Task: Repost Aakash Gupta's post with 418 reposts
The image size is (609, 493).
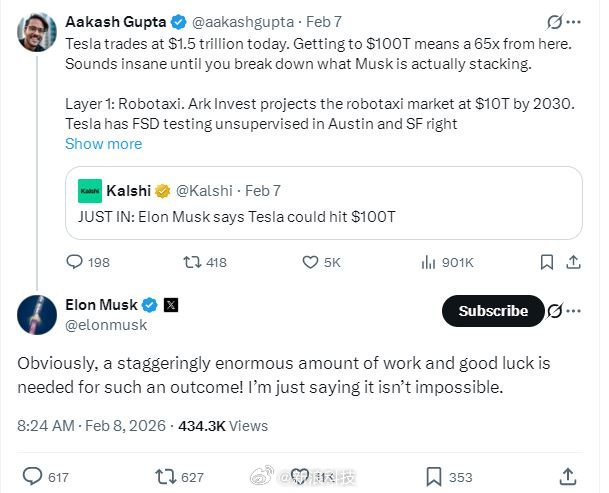Action: point(187,262)
